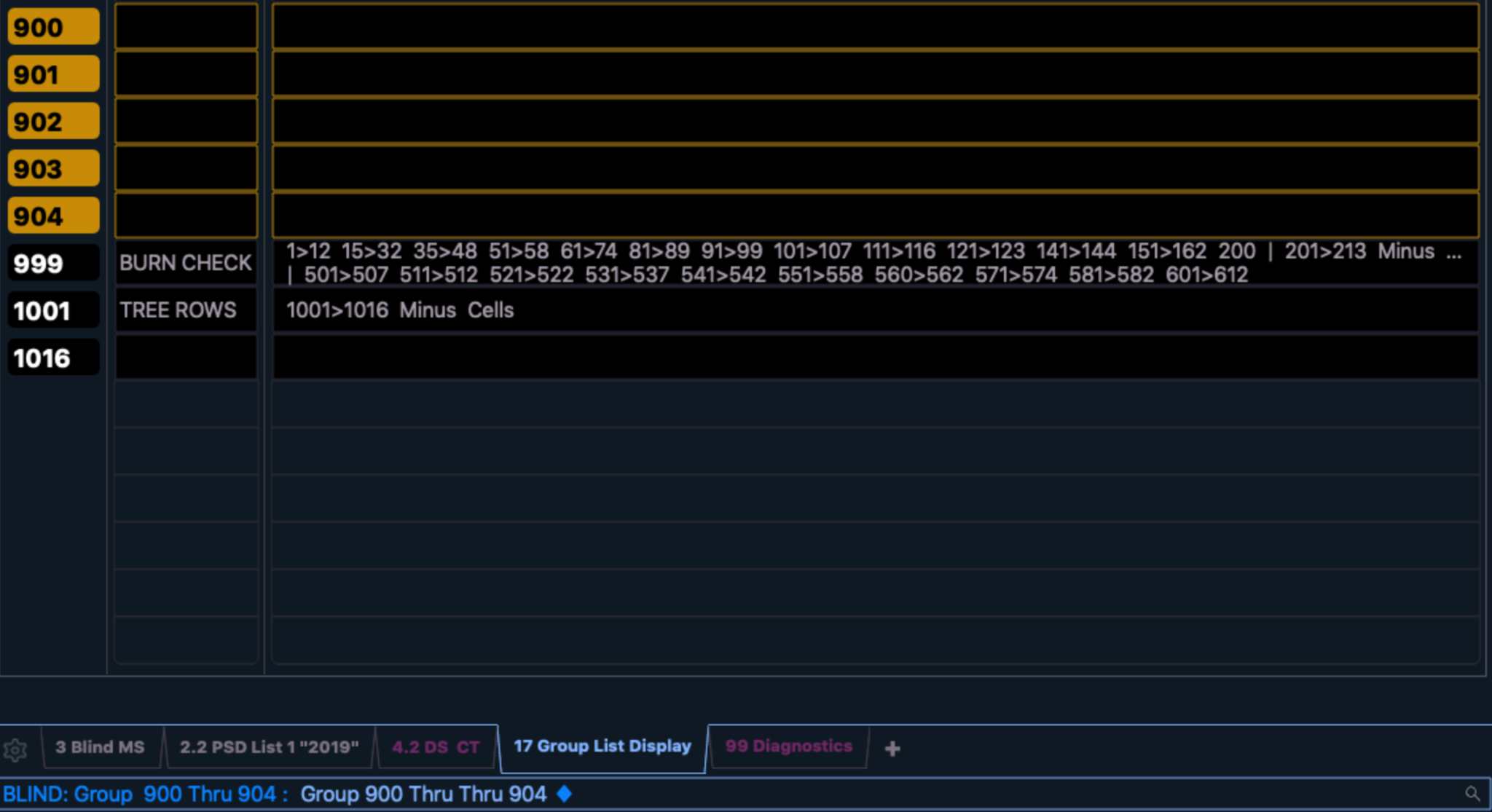Select the 4.2 DS CT tab
The height and width of the screenshot is (812, 1492).
click(436, 746)
